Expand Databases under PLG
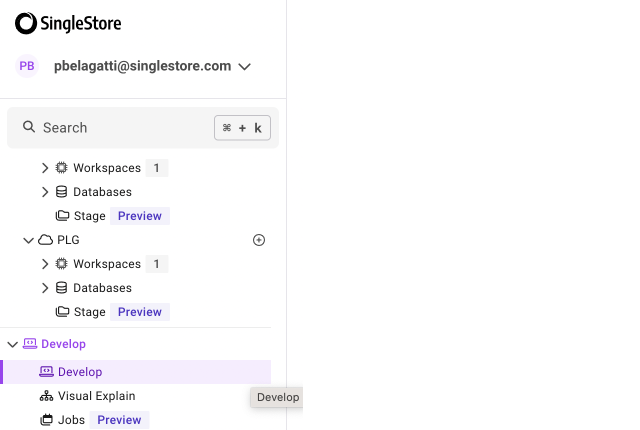The width and height of the screenshot is (640, 430). (x=45, y=288)
